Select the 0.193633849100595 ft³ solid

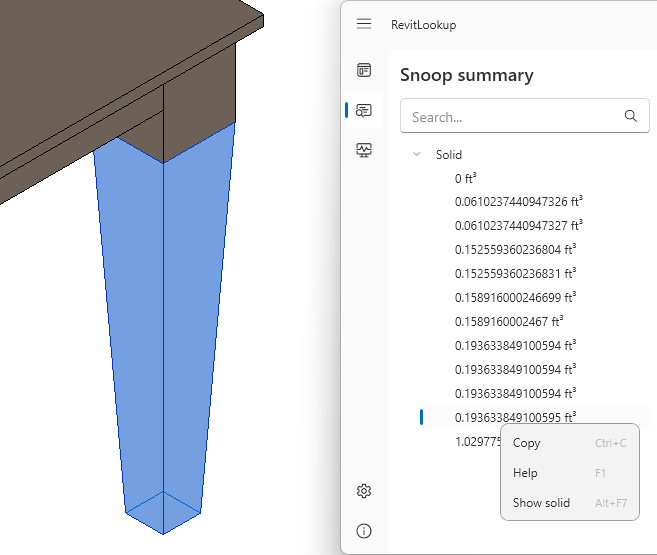pos(514,417)
